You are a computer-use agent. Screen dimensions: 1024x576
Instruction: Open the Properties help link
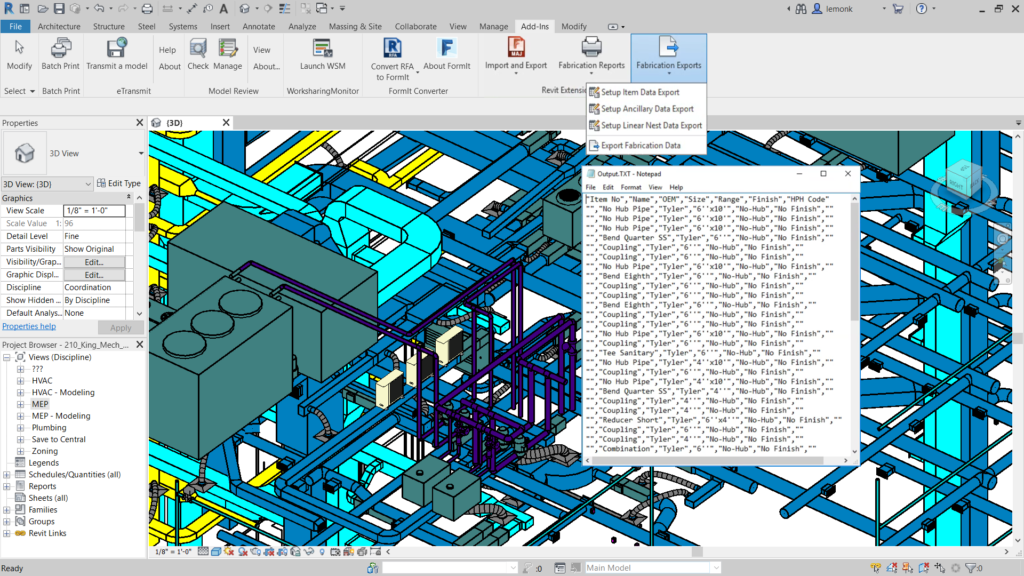tap(29, 327)
